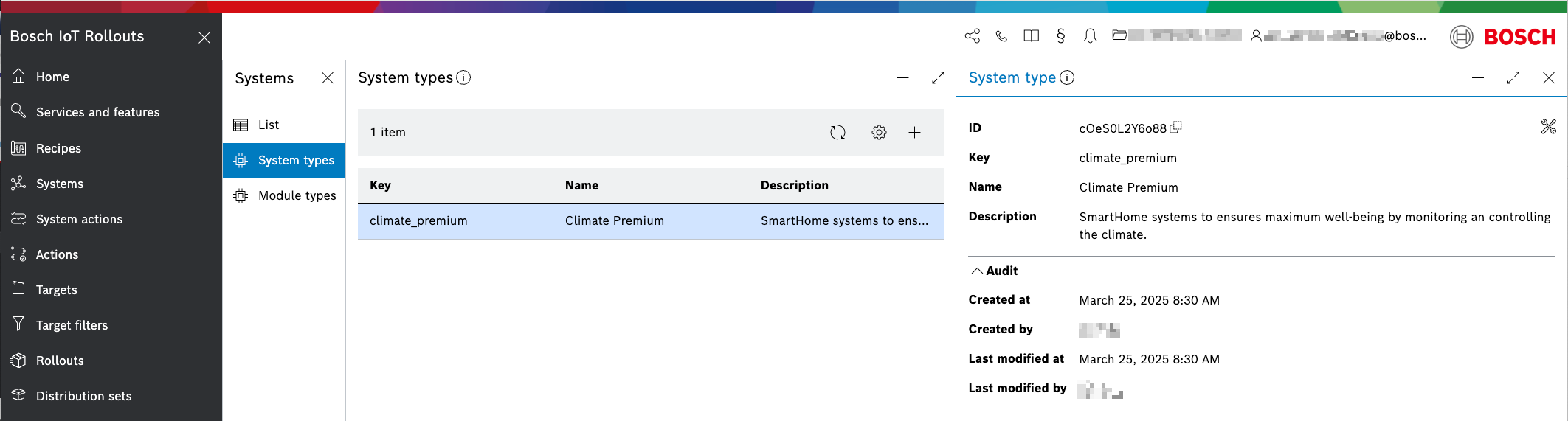Copy the system type ID
This screenshot has width=1568, height=421.
coord(1175,128)
